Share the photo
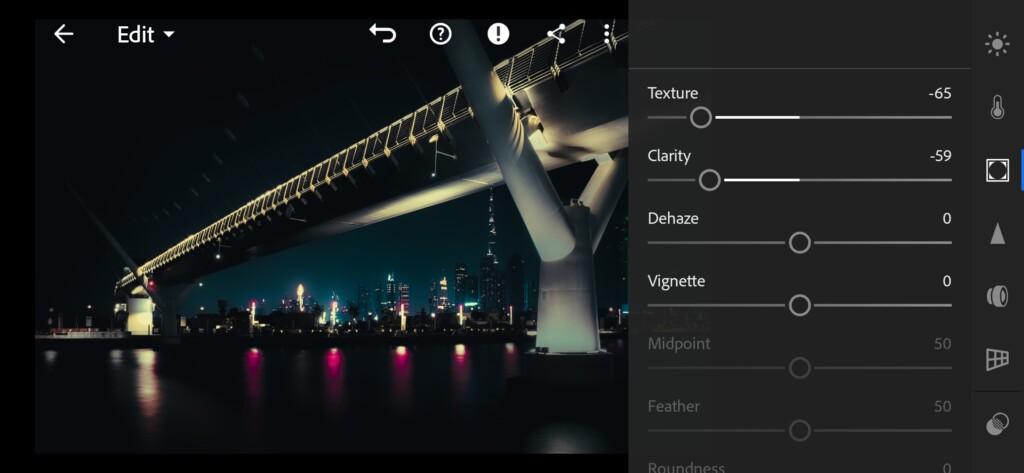 (x=556, y=34)
